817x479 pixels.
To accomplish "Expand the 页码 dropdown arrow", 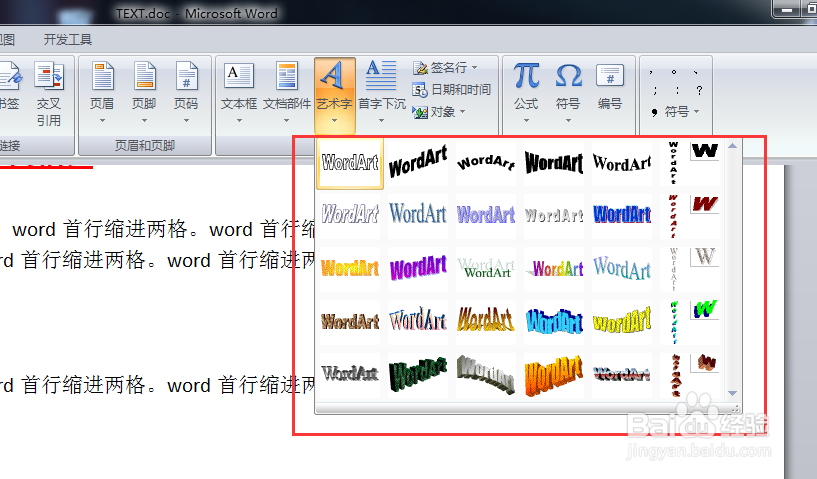I will click(x=186, y=121).
